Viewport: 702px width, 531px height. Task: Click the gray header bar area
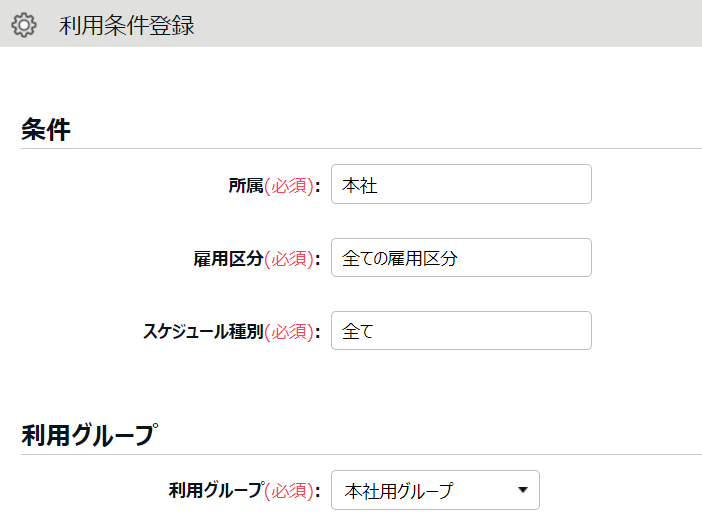(448, 23)
